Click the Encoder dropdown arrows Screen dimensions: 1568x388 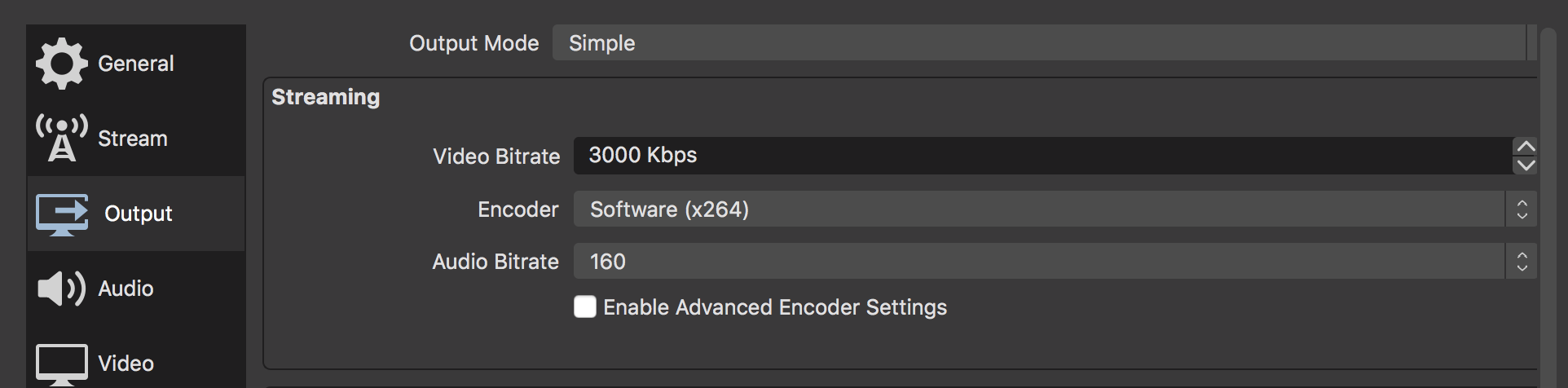pyautogui.click(x=1522, y=209)
